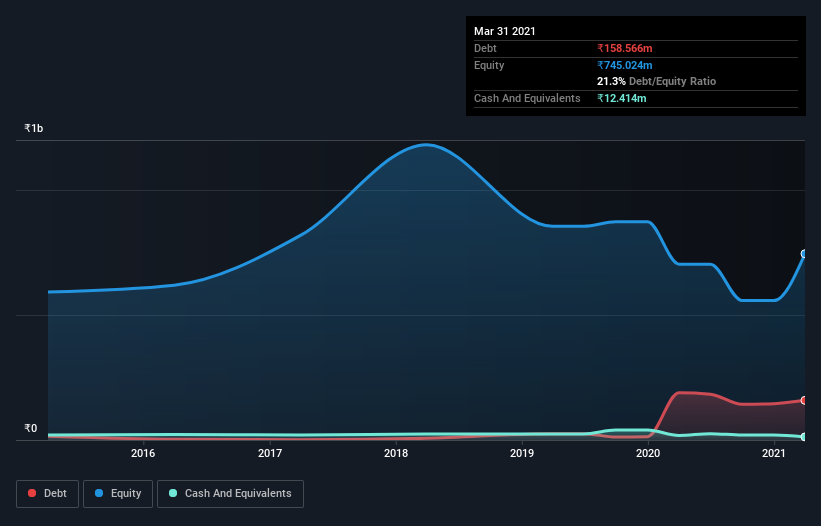Select the teal Cash data point marker at chart end
Screen dimensions: 821x526
coord(804,437)
